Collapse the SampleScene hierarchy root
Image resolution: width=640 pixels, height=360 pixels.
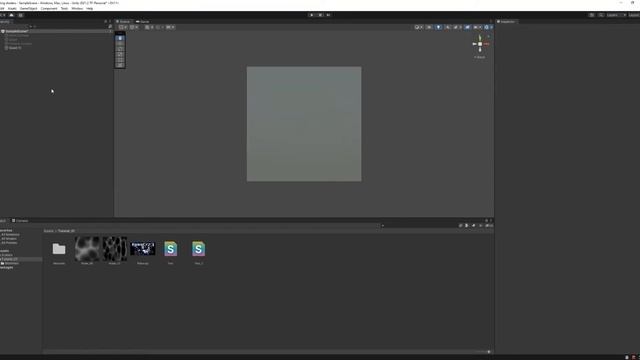(x=3, y=31)
